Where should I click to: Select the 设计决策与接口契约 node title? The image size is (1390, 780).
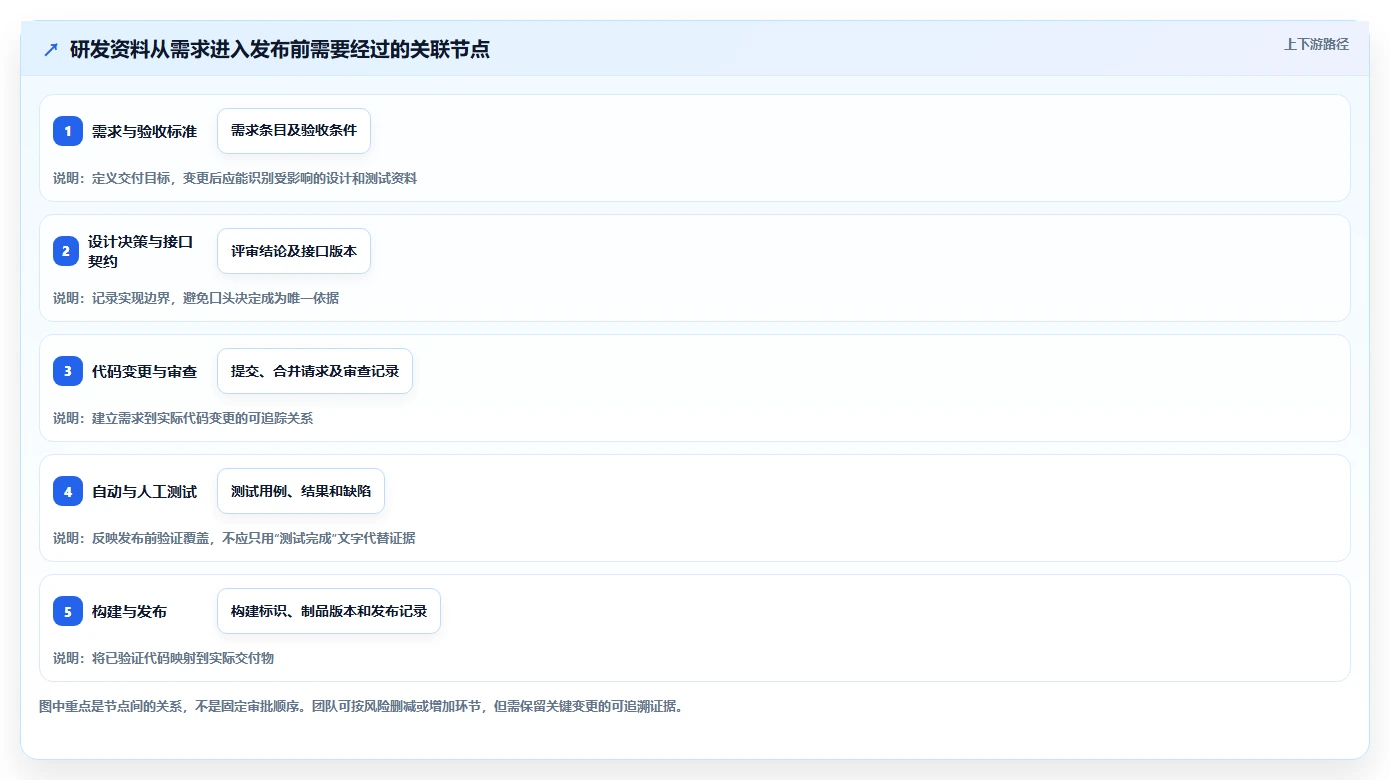coord(140,251)
